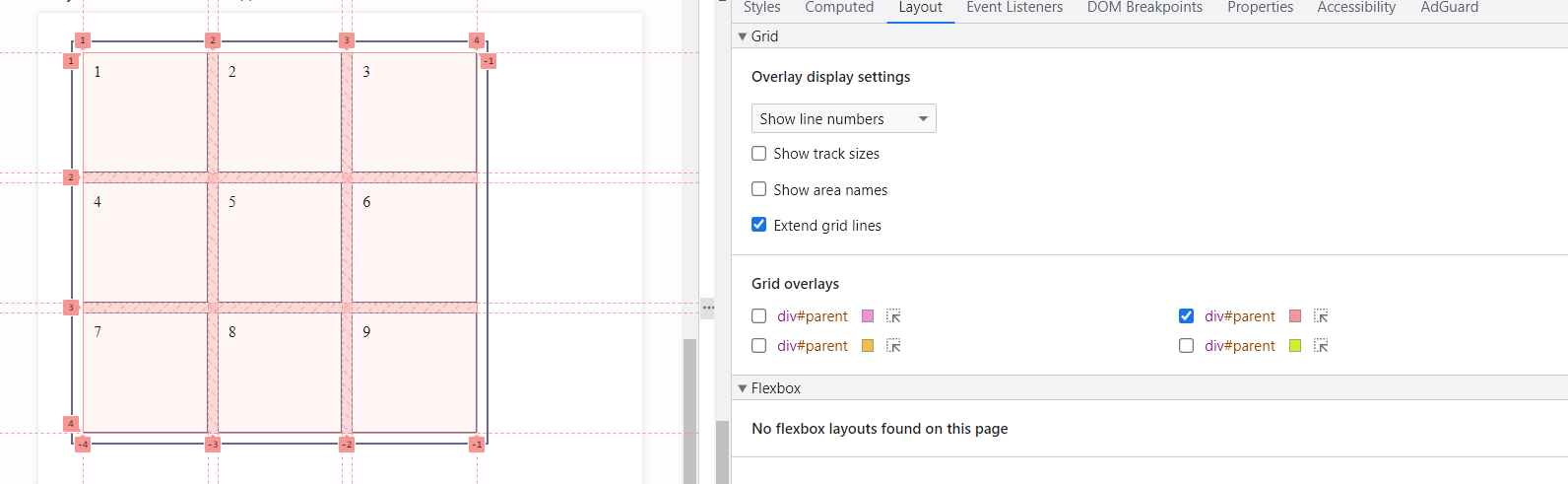Collapse the Grid section
This screenshot has height=484, width=1568.
tap(743, 36)
